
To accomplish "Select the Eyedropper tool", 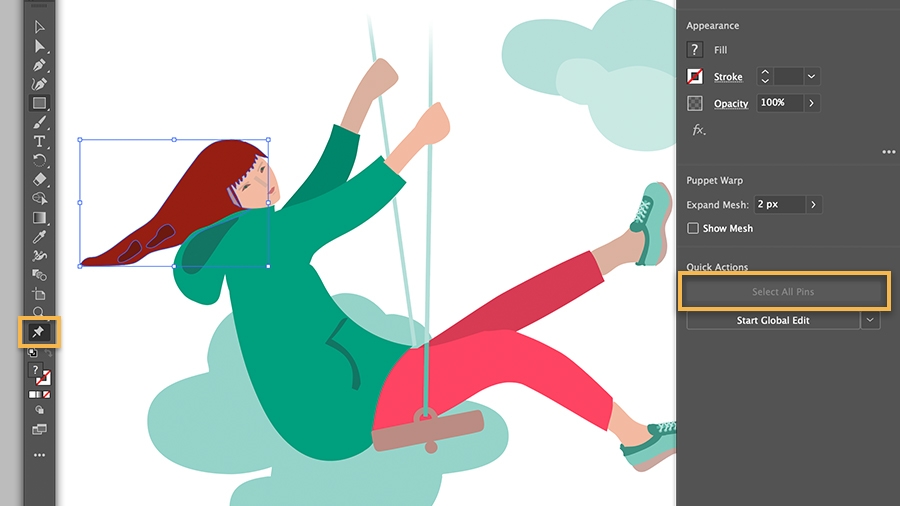I will click(39, 236).
